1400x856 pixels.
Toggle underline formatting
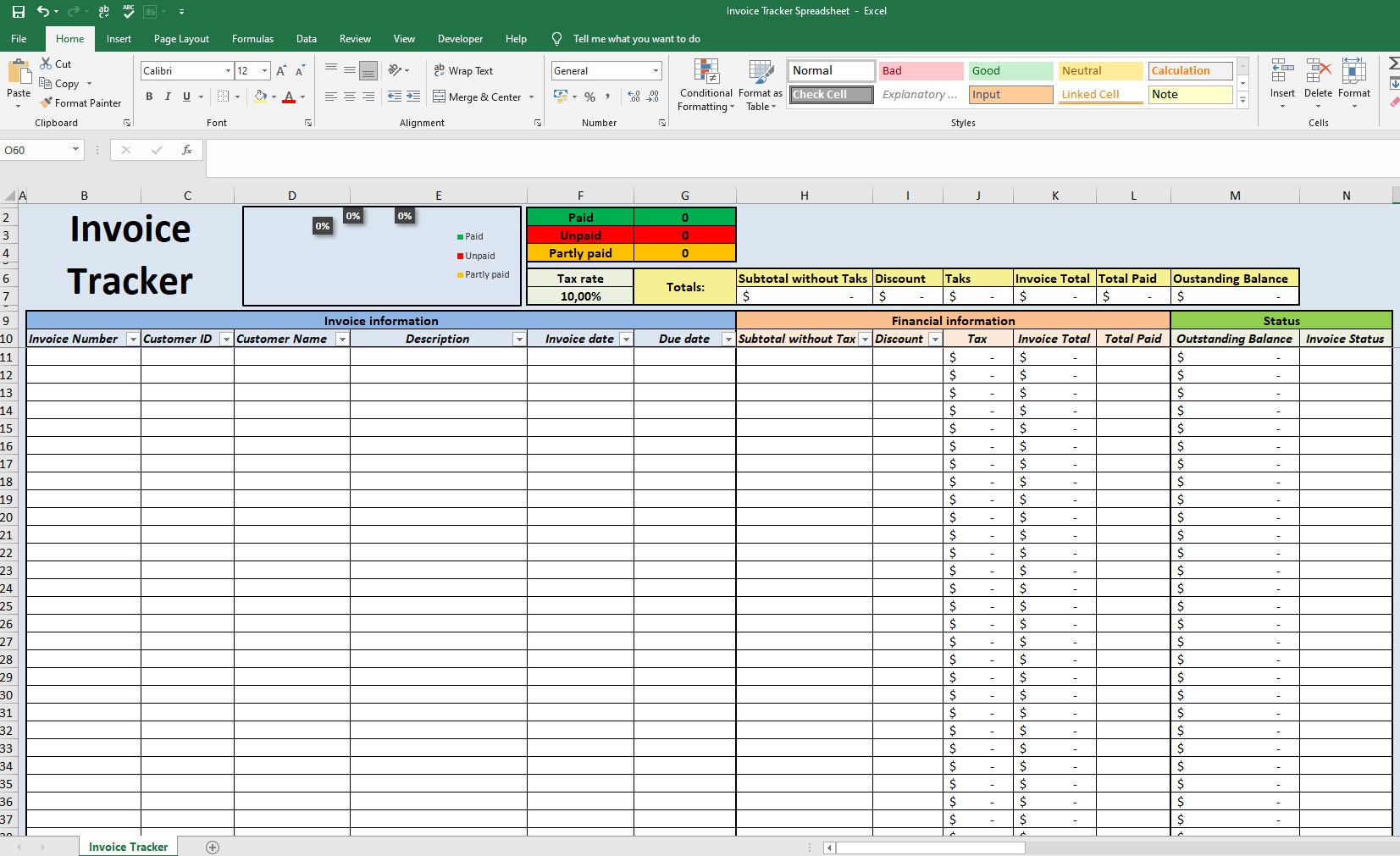[185, 97]
